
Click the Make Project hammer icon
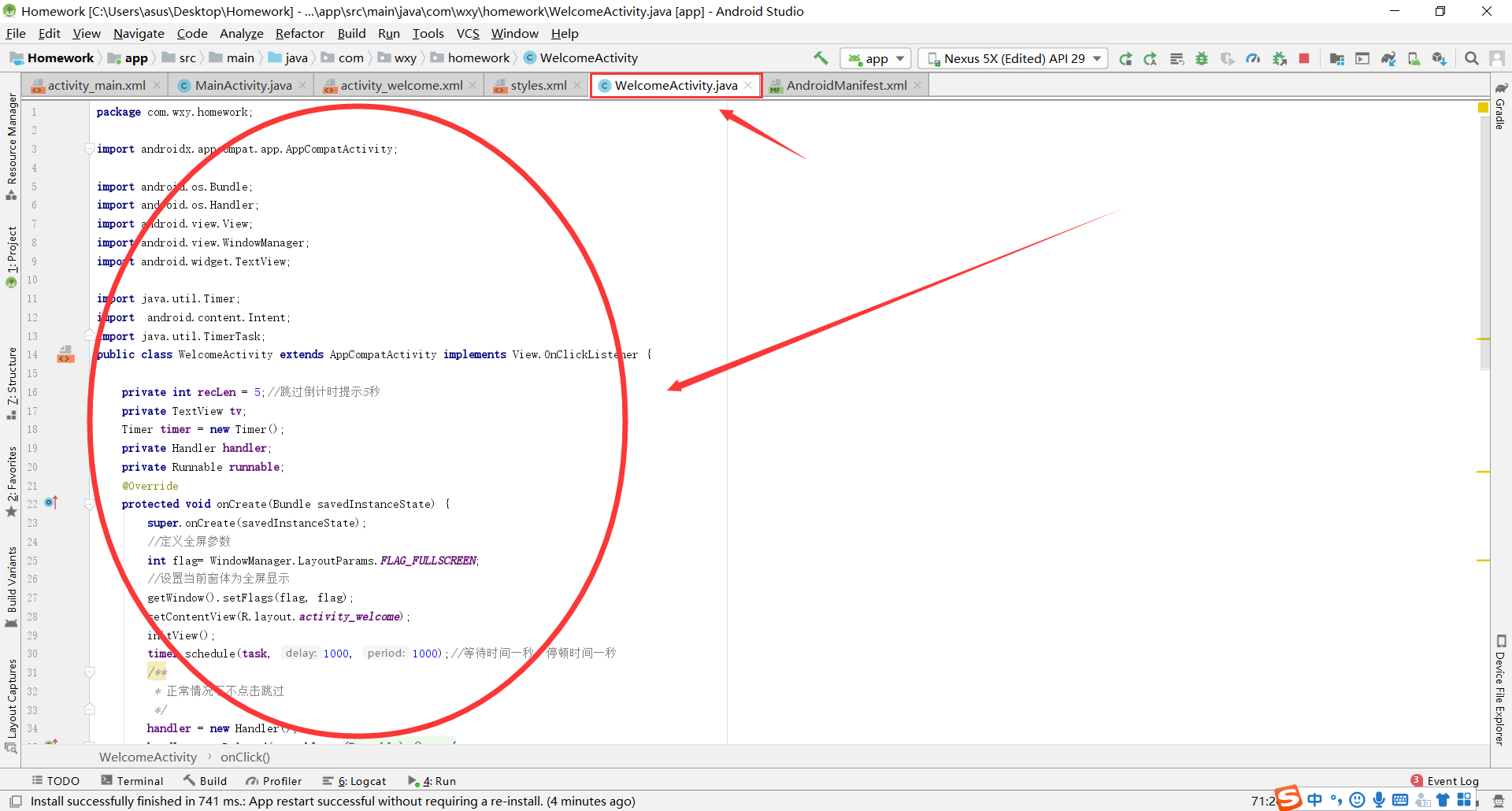tap(821, 58)
